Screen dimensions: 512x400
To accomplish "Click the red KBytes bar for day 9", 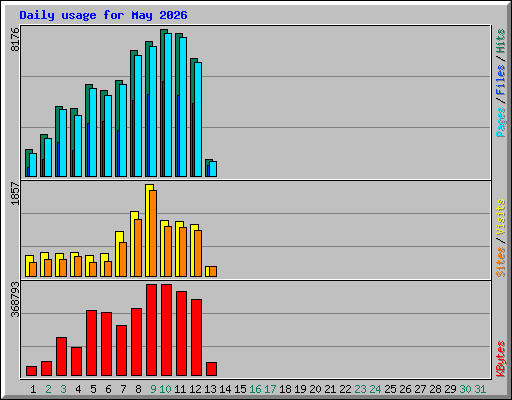I will tap(151, 330).
